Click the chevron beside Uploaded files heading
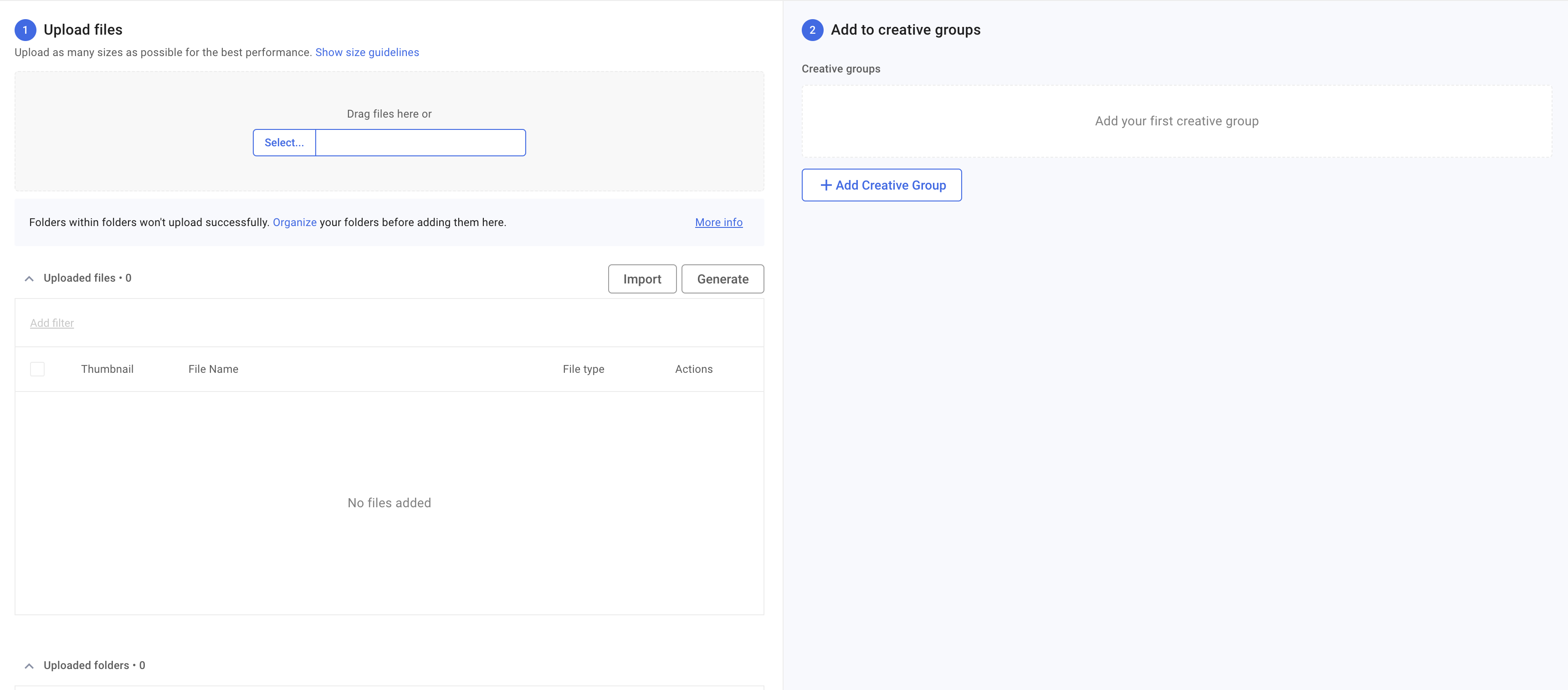Viewport: 1568px width, 690px height. (x=29, y=278)
